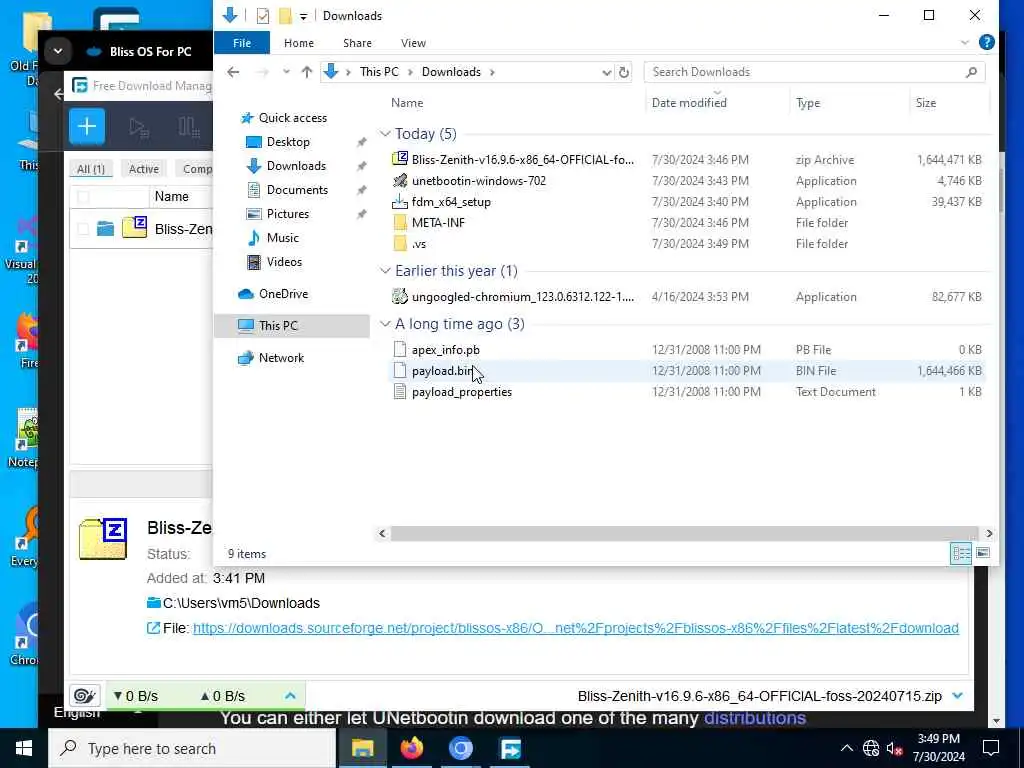Viewport: 1024px width, 768px height.
Task: Open the sourceforge download link
Action: [575, 628]
